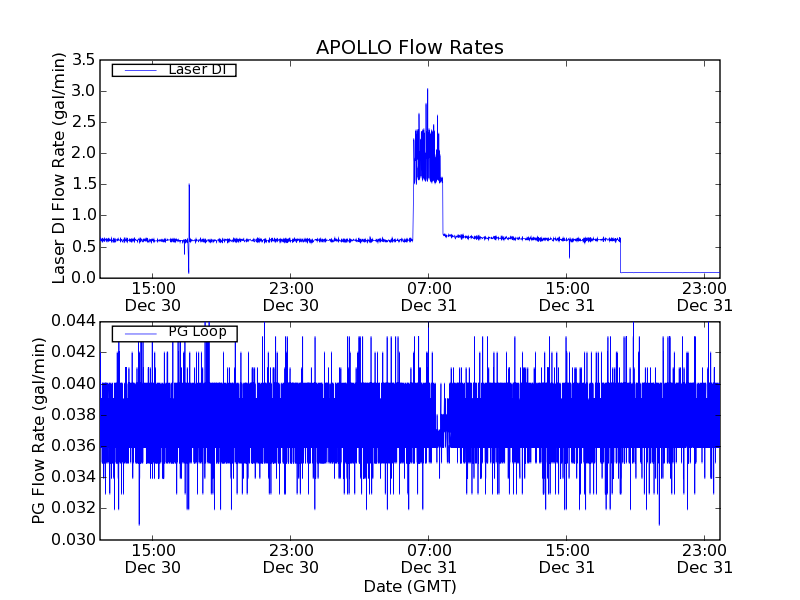Click the 2.0 tick label on top chart
The width and height of the screenshot is (800, 600).
coord(84,153)
